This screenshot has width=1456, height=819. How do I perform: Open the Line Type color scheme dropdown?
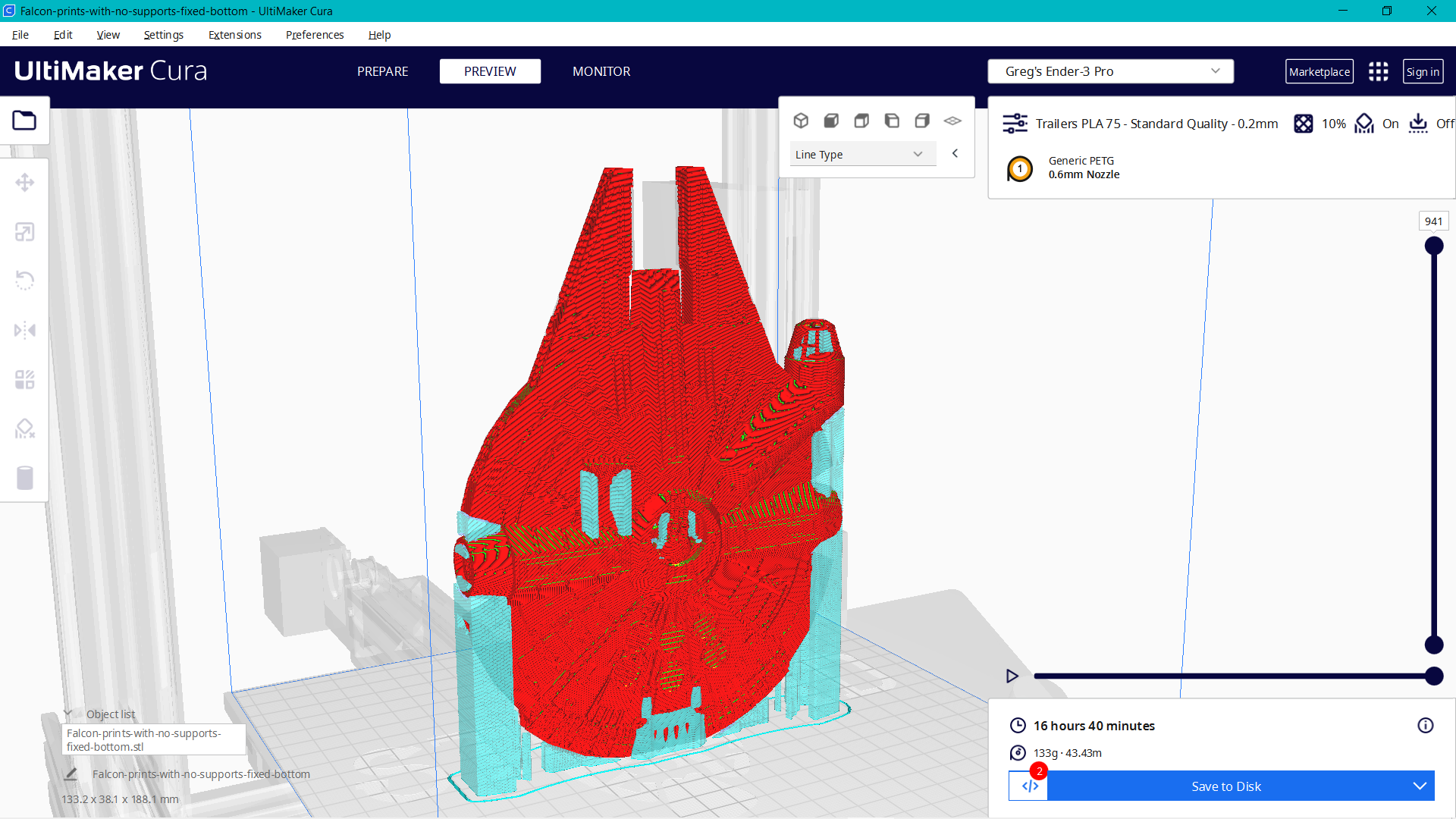coord(862,154)
